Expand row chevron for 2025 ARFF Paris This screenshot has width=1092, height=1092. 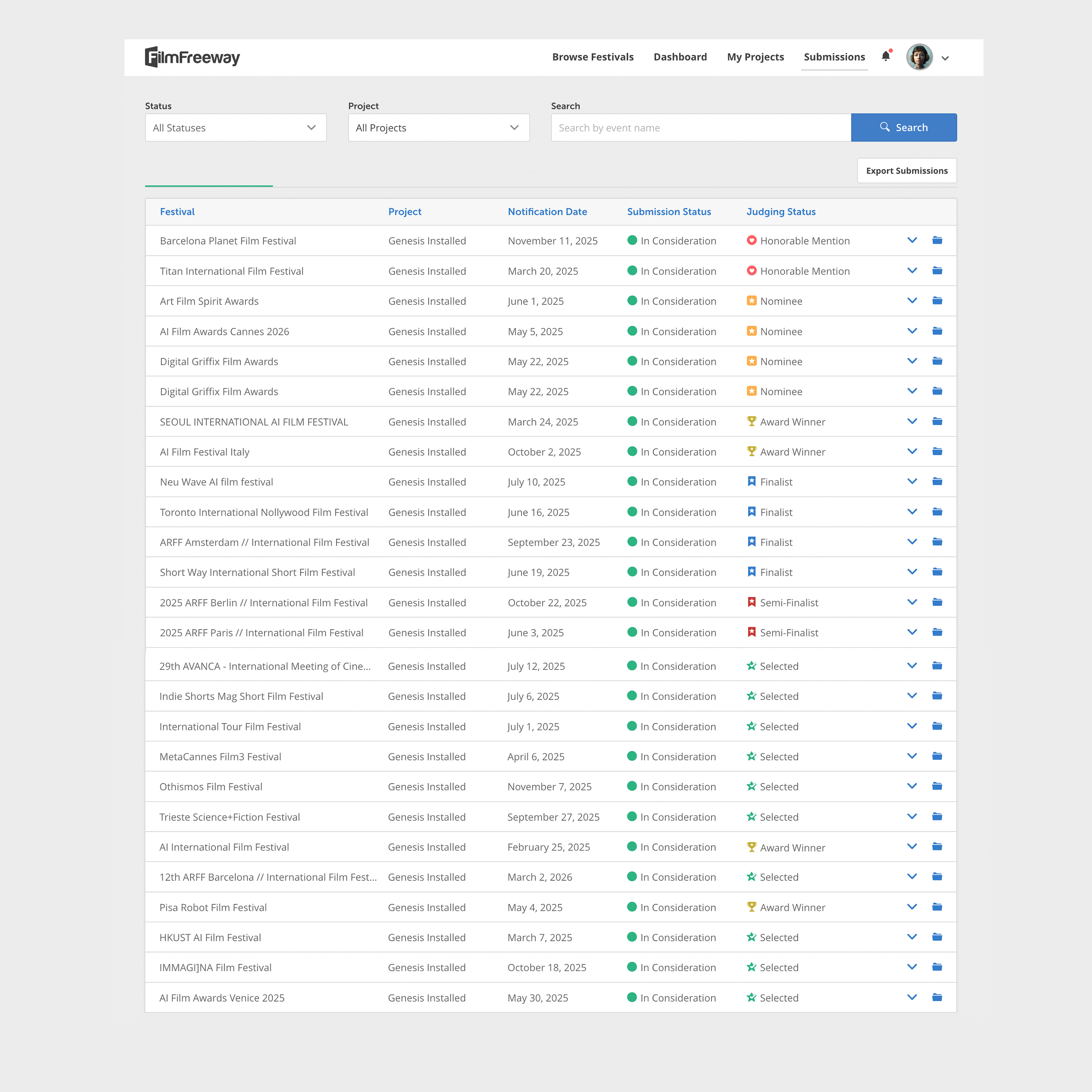[912, 633]
